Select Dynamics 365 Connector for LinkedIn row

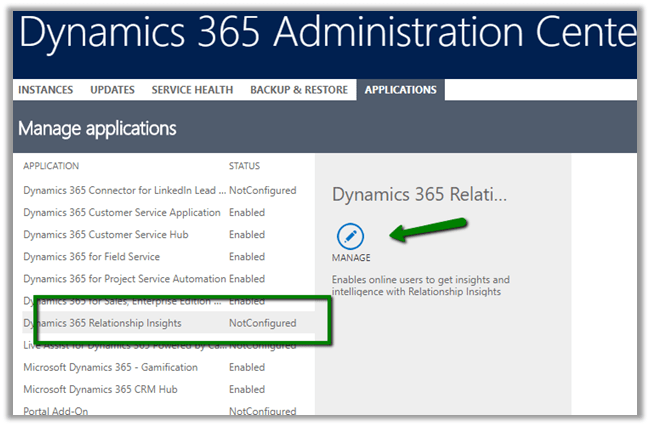(122, 189)
